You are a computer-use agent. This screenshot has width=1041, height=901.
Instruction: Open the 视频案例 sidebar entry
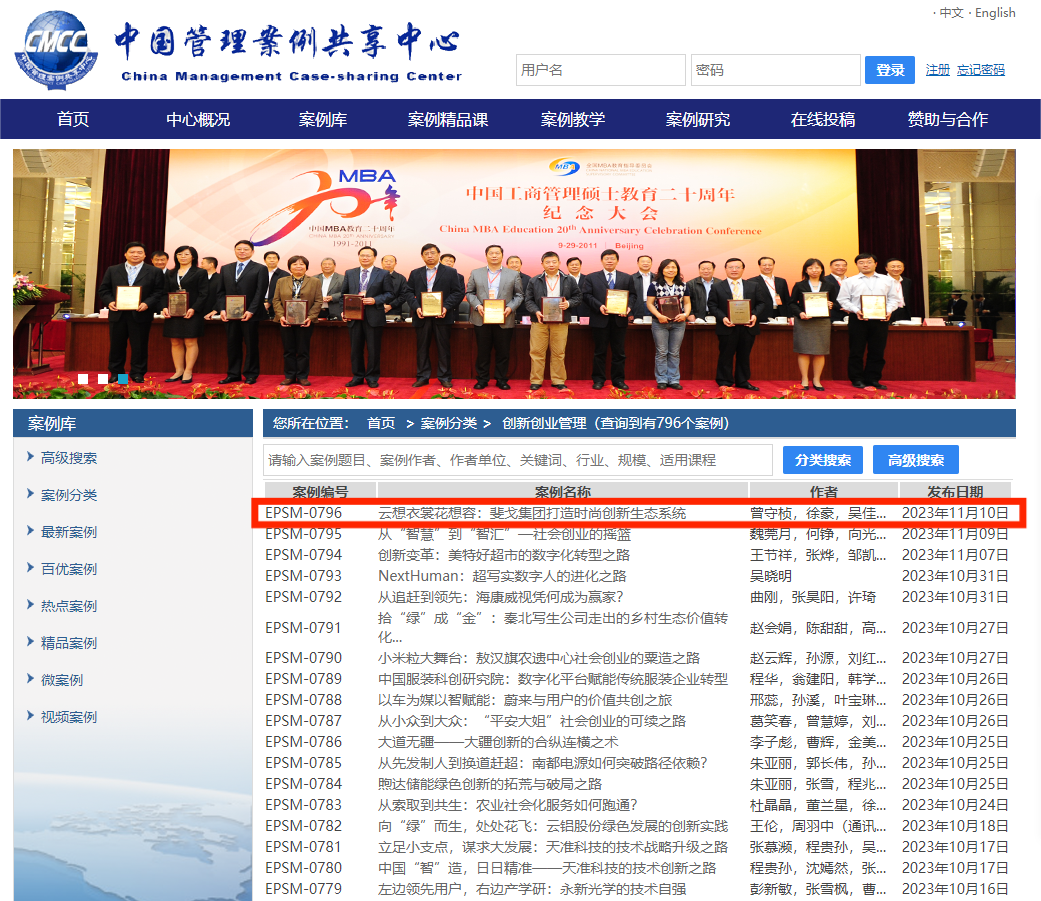click(x=69, y=717)
